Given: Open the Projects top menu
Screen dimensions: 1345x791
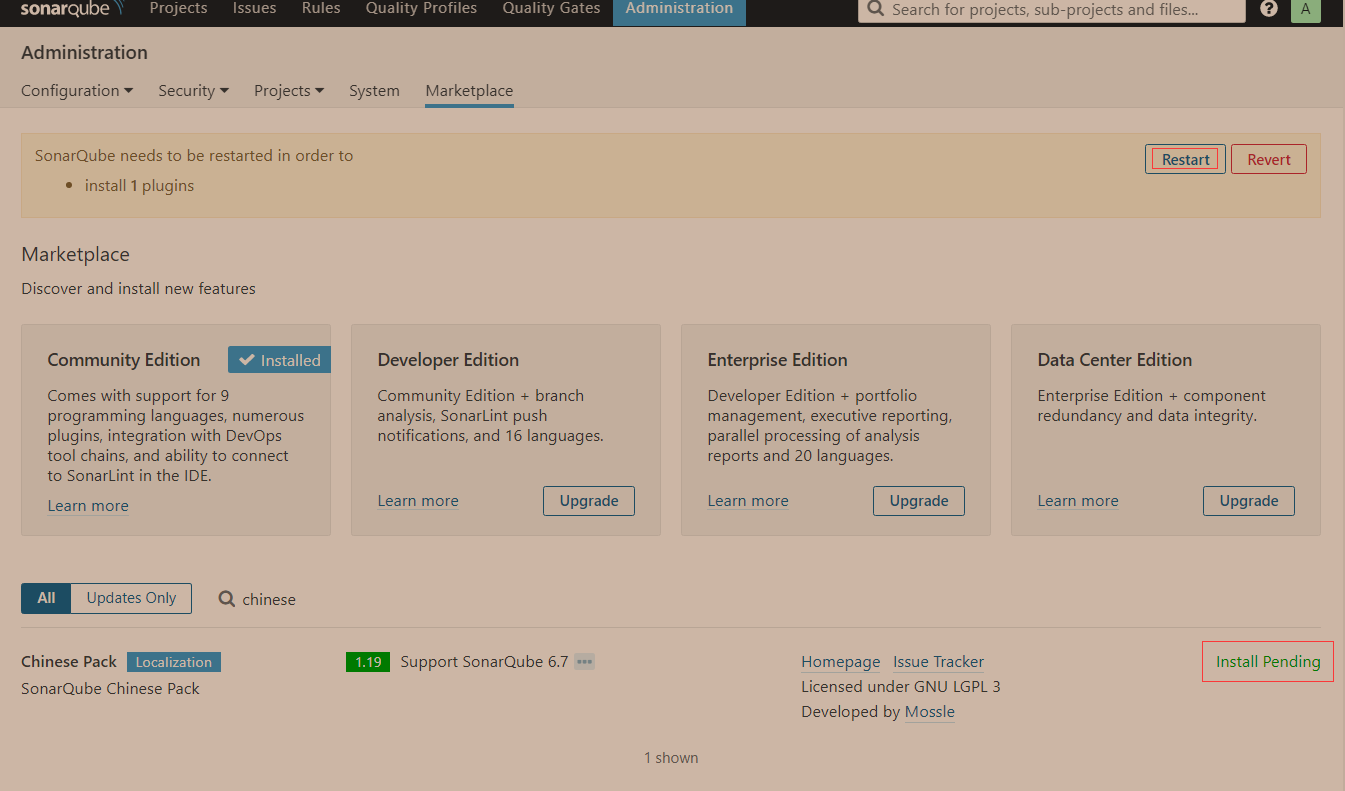Looking at the screenshot, I should [178, 9].
